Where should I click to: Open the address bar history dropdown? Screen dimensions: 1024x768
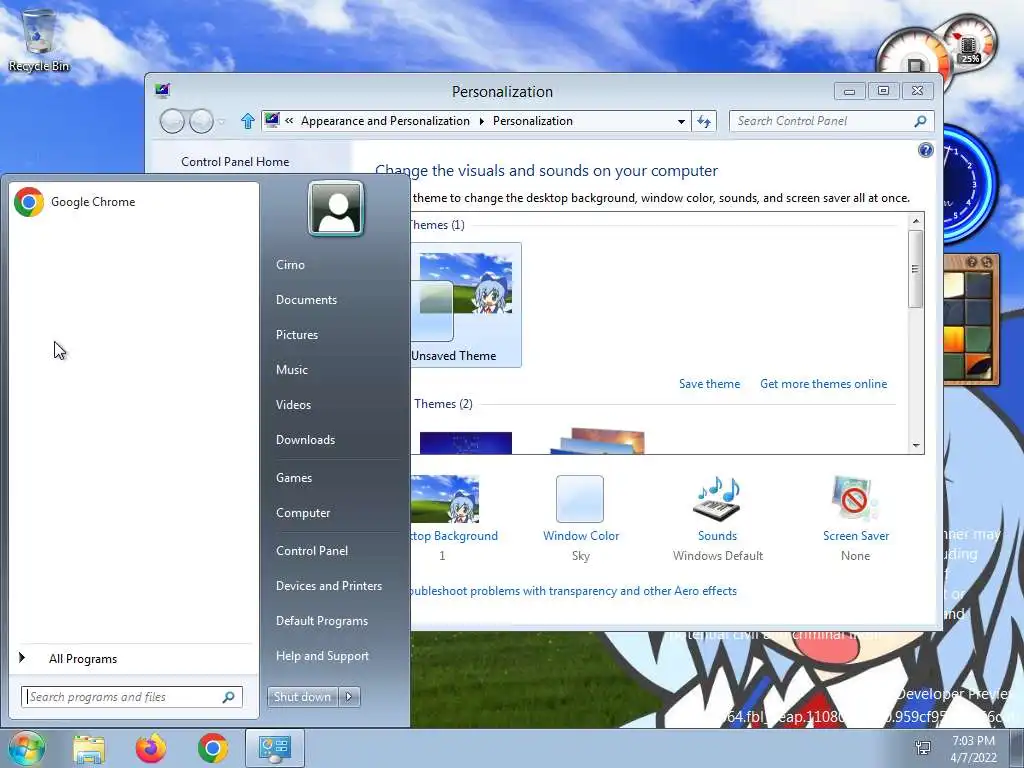point(681,121)
